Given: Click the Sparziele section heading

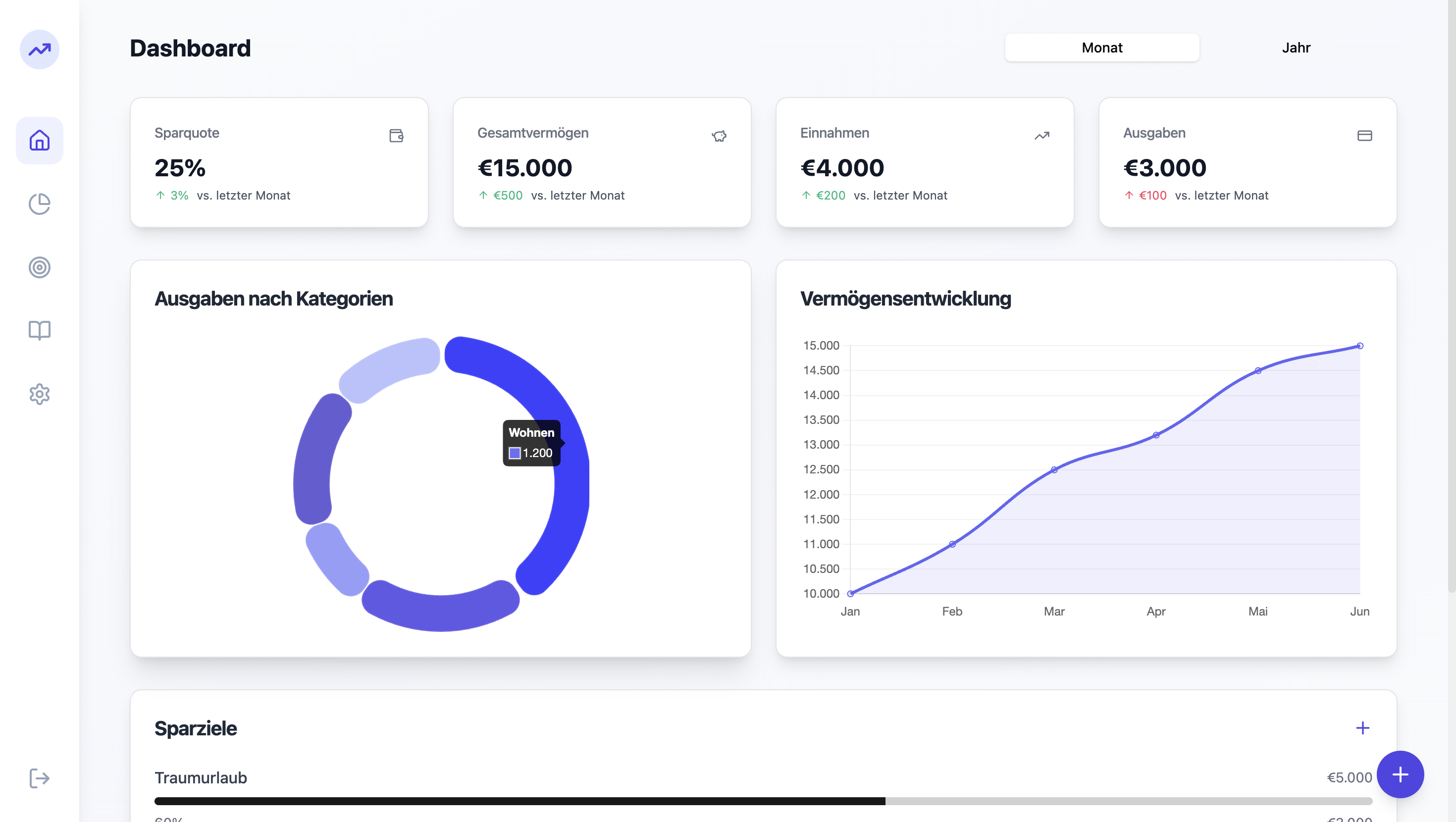Looking at the screenshot, I should click(196, 728).
